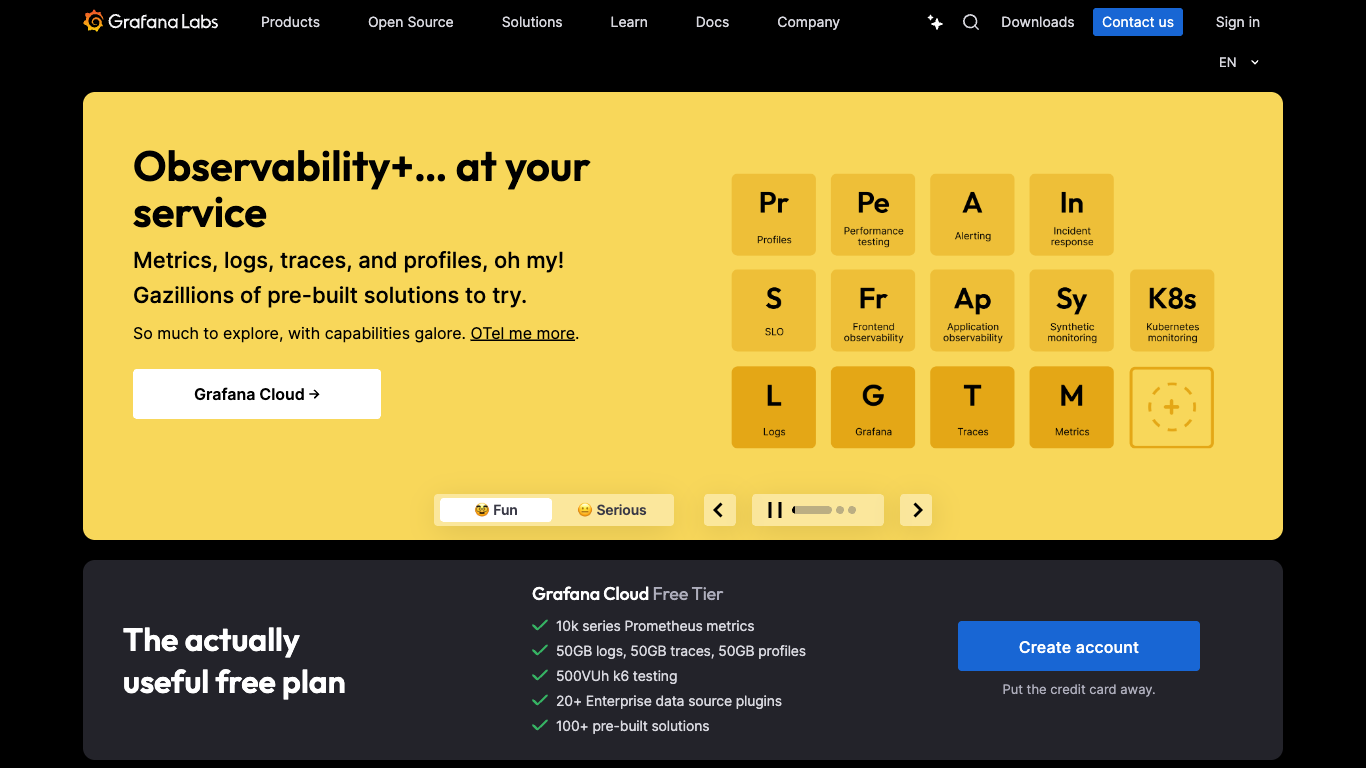Click the Downloads link

pyautogui.click(x=1038, y=22)
